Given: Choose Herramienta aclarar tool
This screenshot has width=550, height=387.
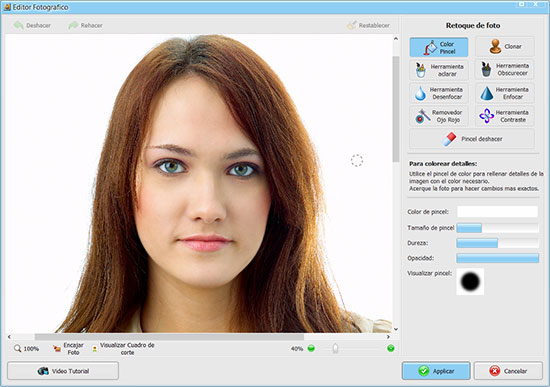Looking at the screenshot, I should (438, 70).
